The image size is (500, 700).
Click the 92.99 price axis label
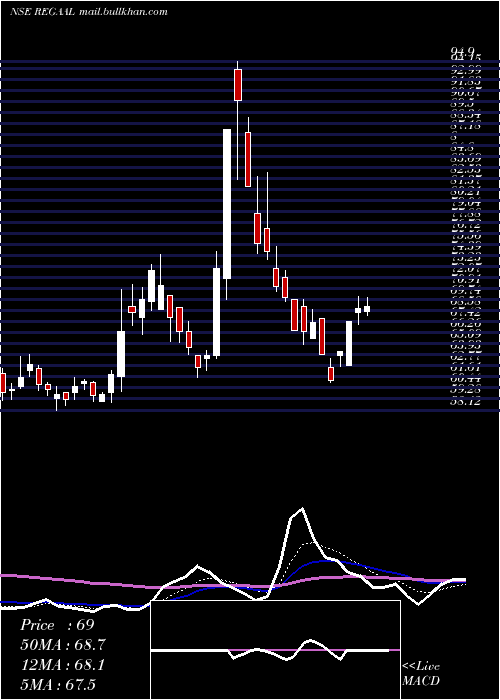coord(465,69)
